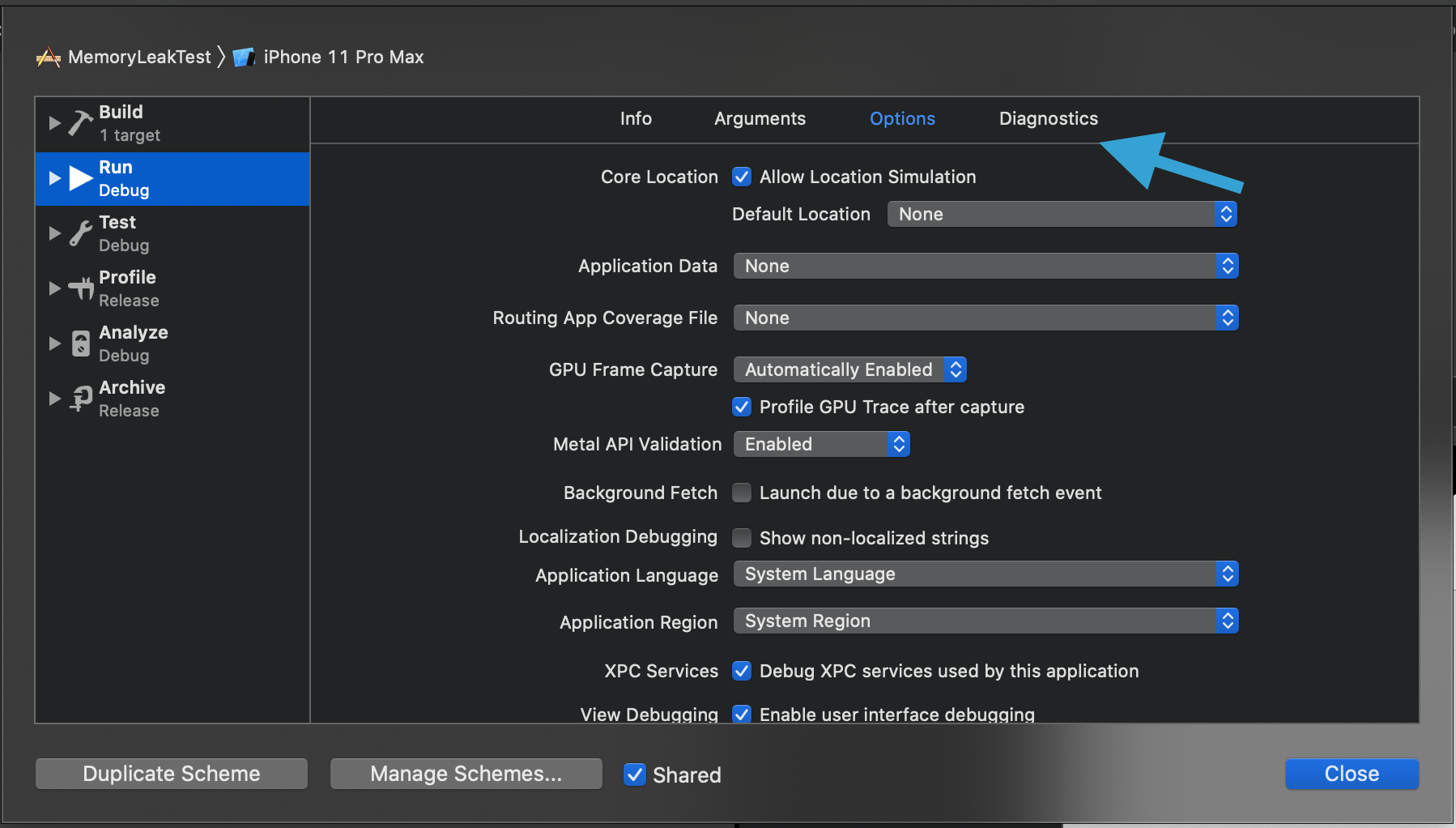
Task: Click the iPhone 11 Pro Max destination
Action: [x=343, y=58]
